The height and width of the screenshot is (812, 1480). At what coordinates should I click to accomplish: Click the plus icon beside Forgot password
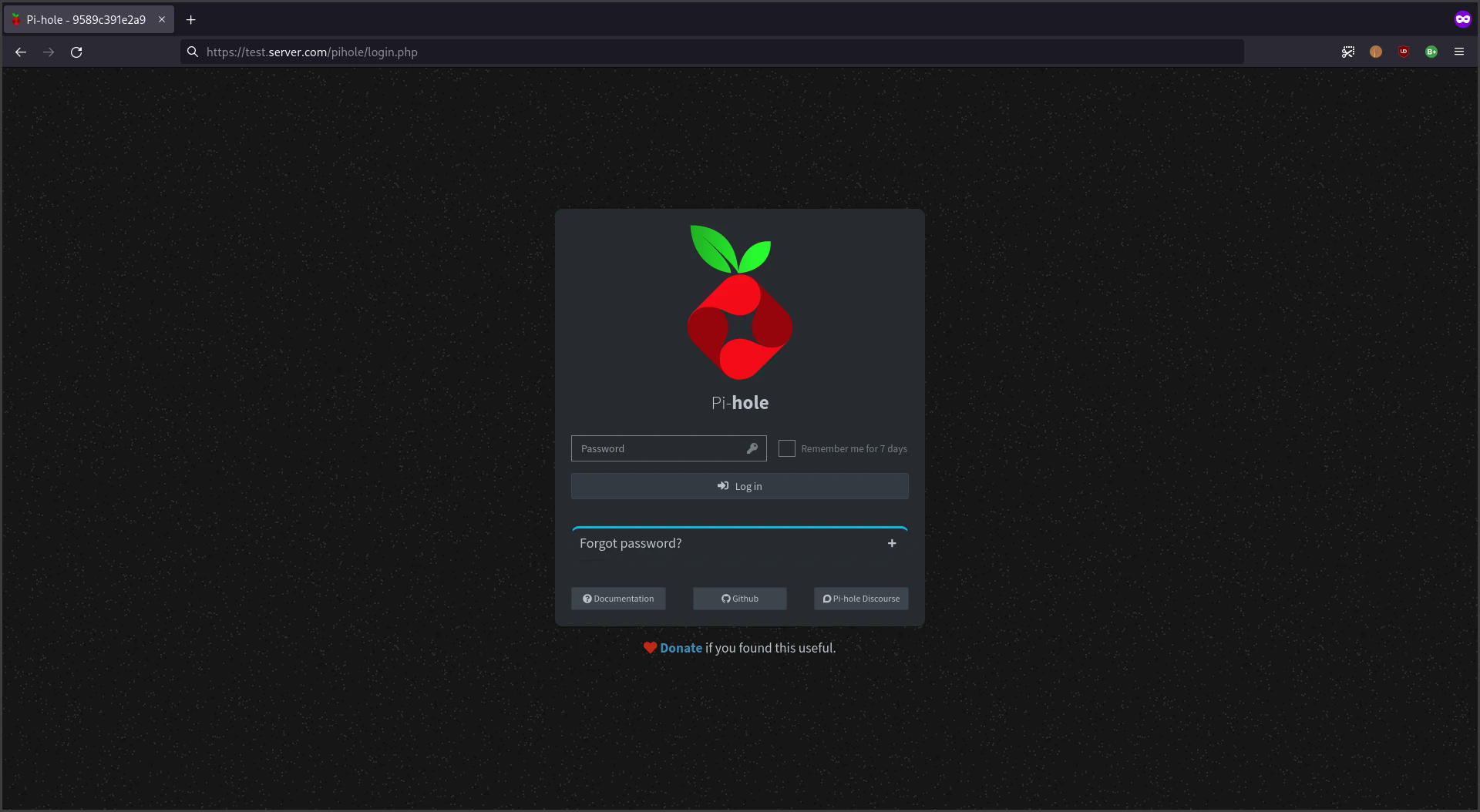click(x=892, y=543)
